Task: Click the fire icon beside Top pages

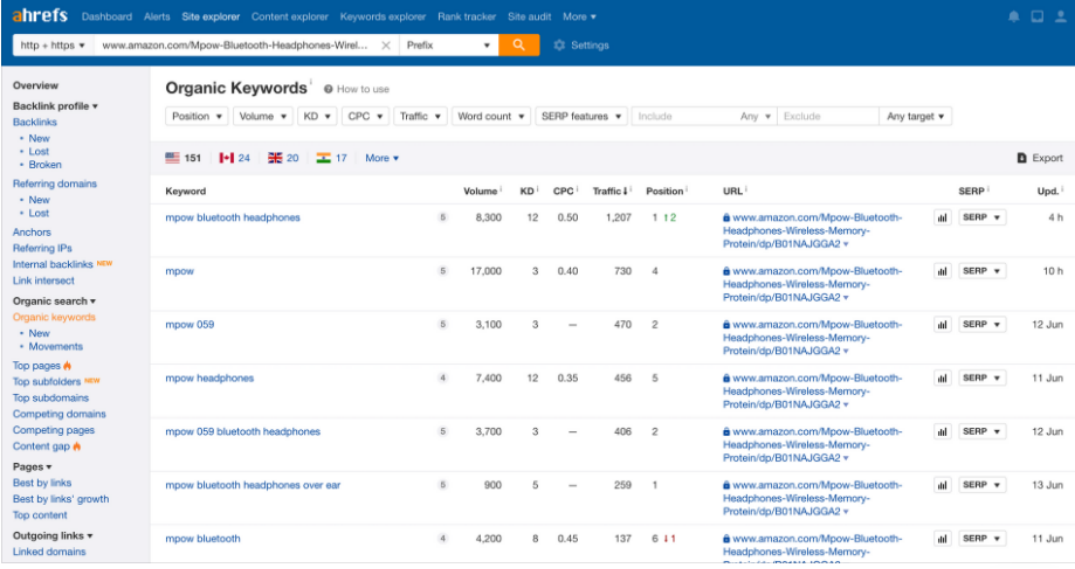Action: click(67, 365)
